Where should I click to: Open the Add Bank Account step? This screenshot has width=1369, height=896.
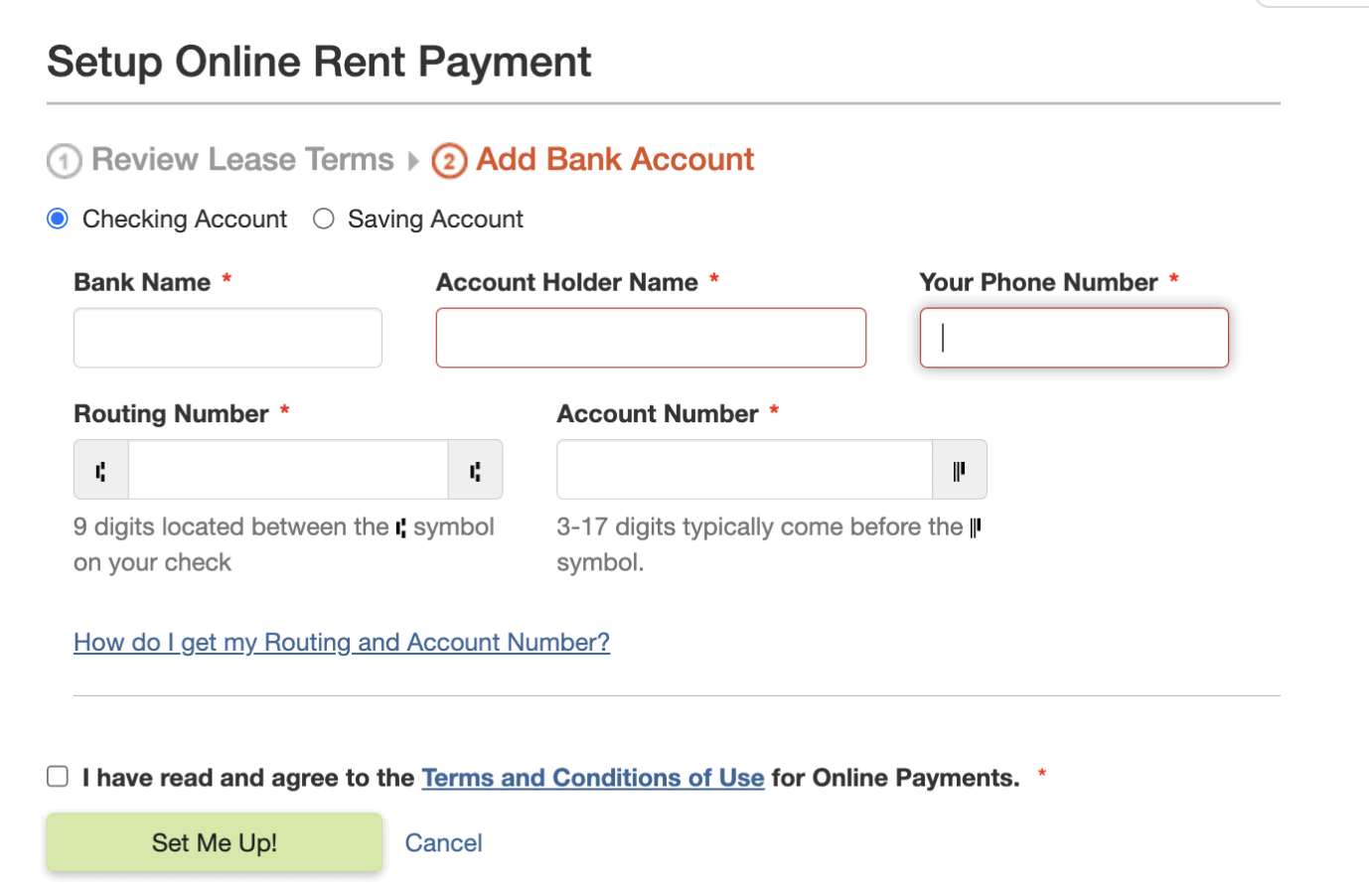tap(615, 160)
